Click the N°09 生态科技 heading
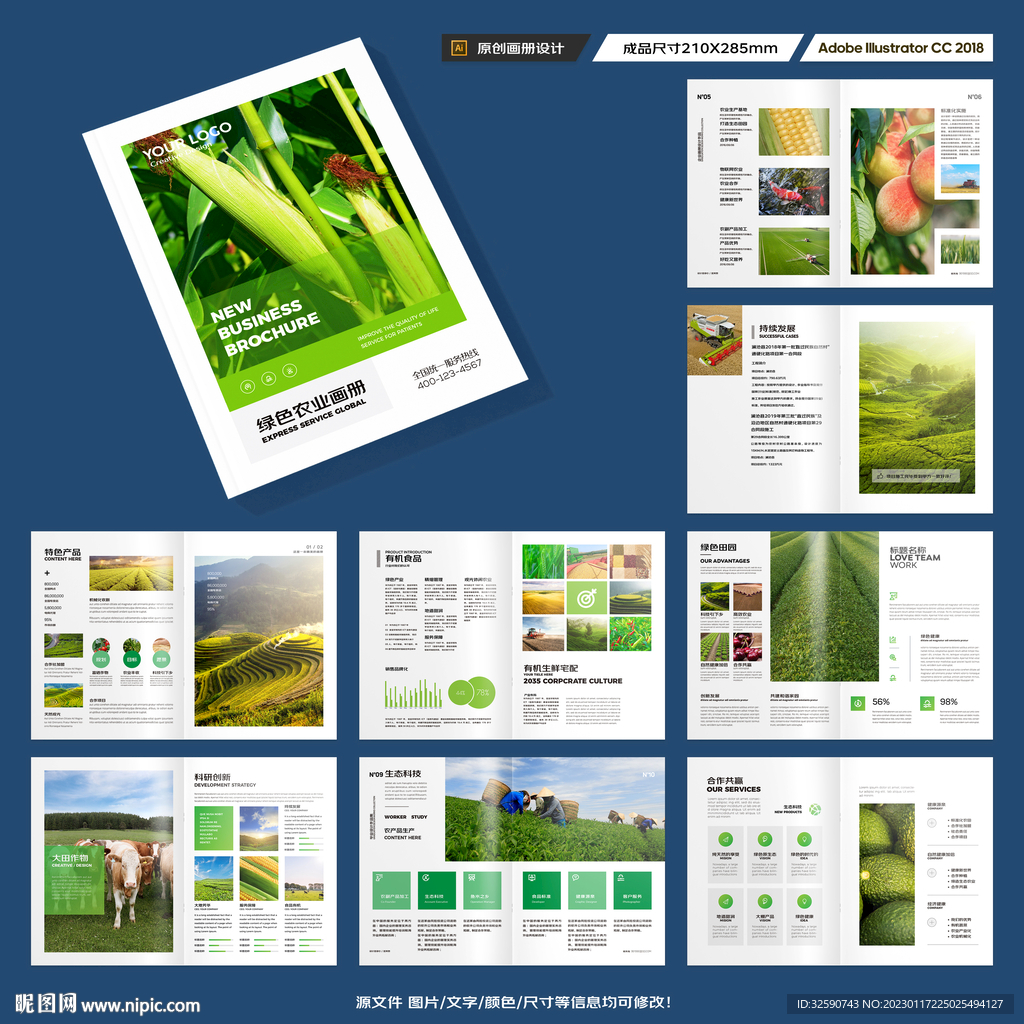 point(395,774)
